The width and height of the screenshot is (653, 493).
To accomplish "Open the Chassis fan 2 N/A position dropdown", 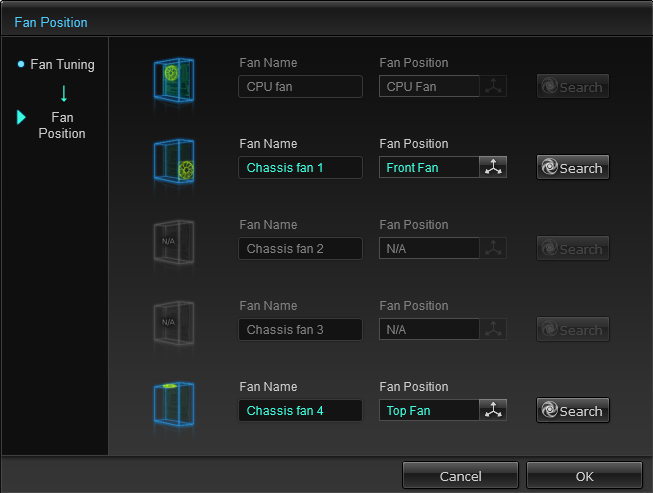I will click(429, 248).
